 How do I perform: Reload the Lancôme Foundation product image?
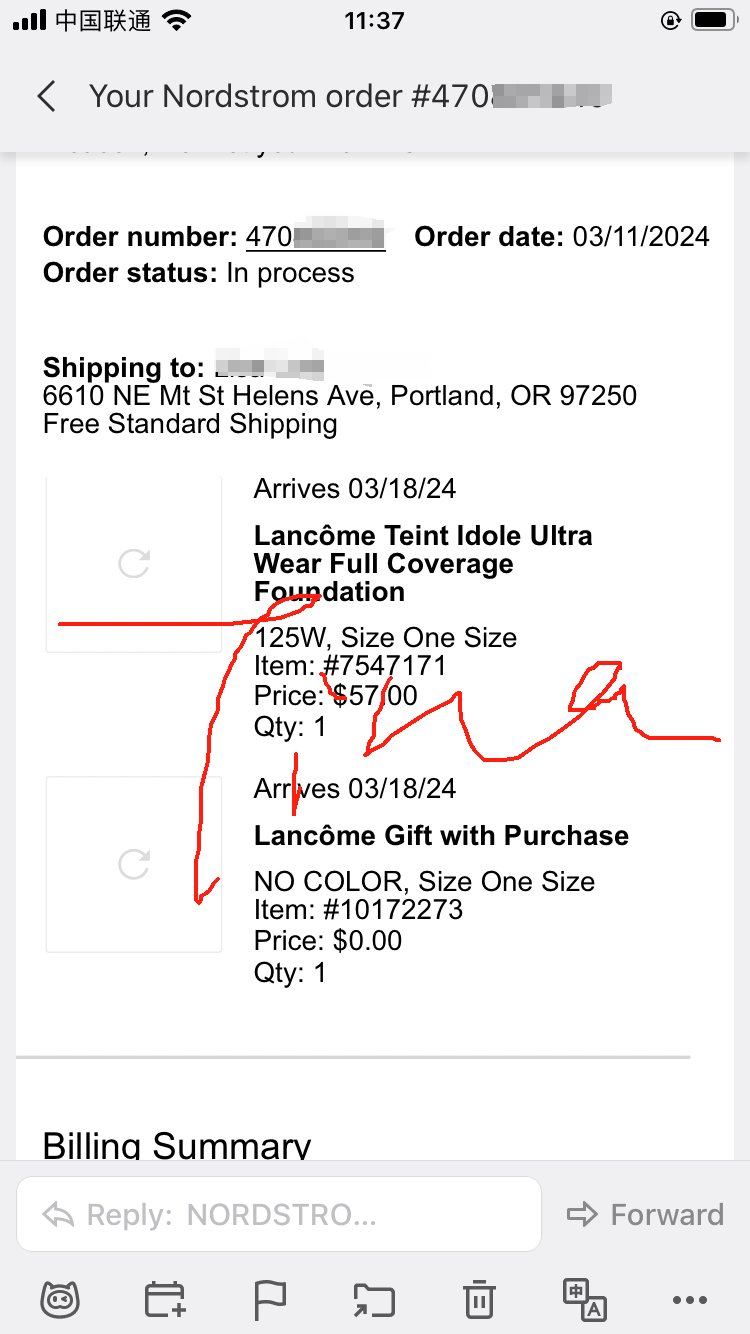tap(133, 563)
